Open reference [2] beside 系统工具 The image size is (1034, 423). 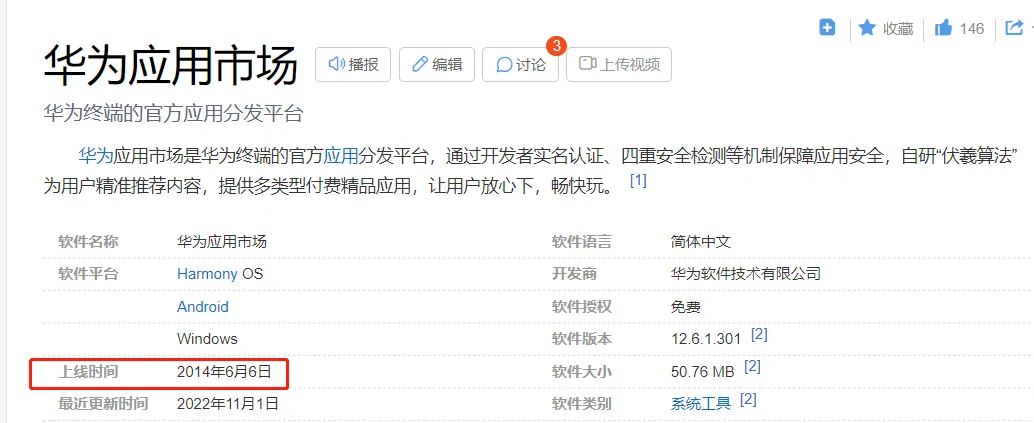tap(748, 399)
